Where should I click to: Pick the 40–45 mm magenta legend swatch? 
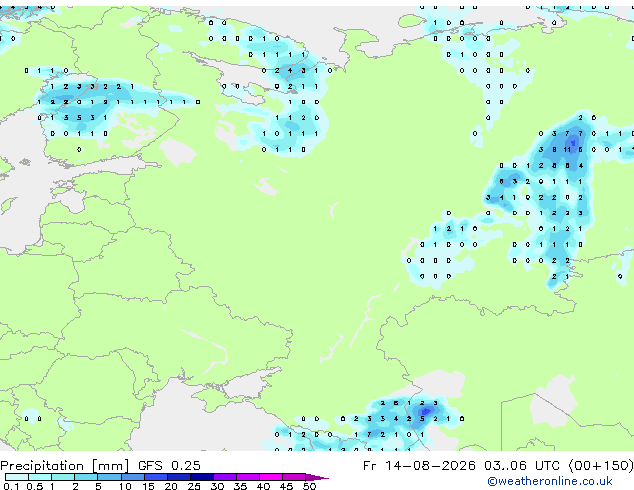click(271, 477)
